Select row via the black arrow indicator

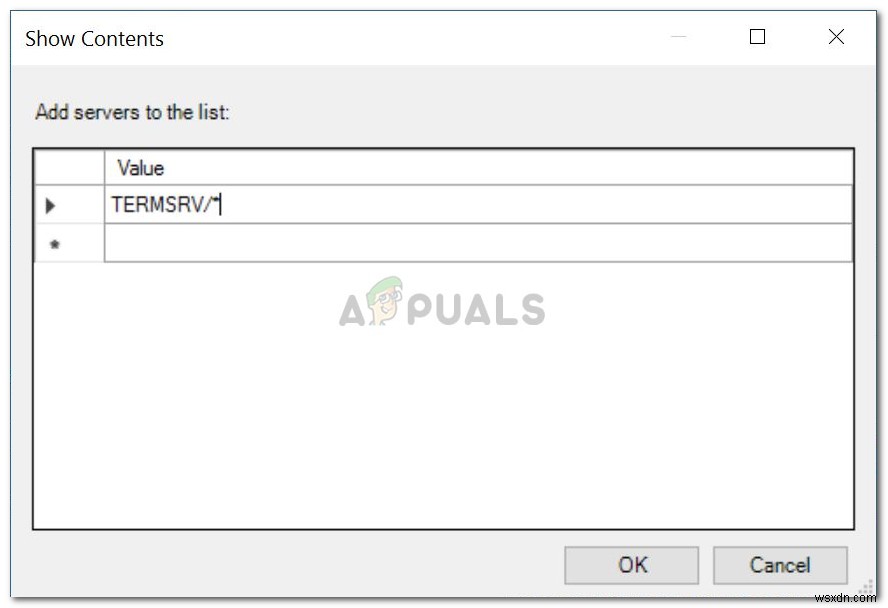click(50, 205)
